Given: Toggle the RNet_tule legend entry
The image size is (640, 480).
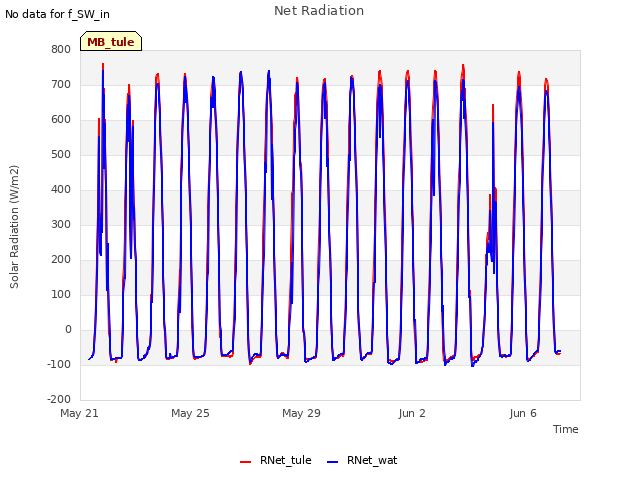Looking at the screenshot, I should coord(276,460).
